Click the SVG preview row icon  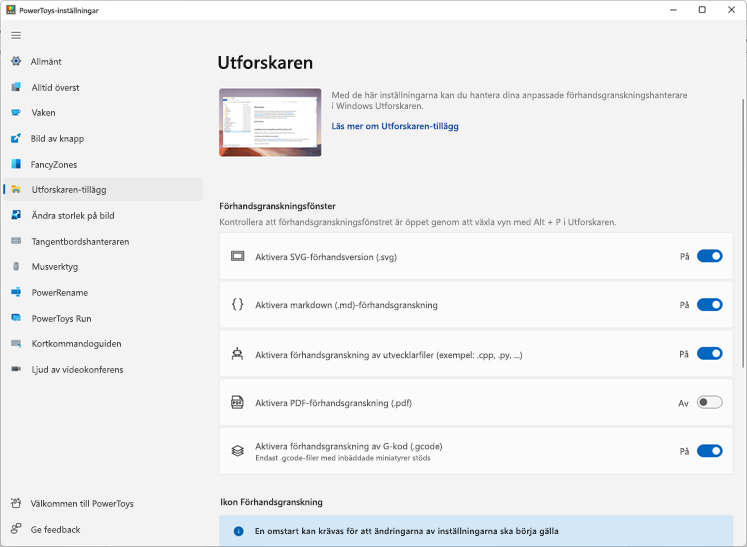237,256
